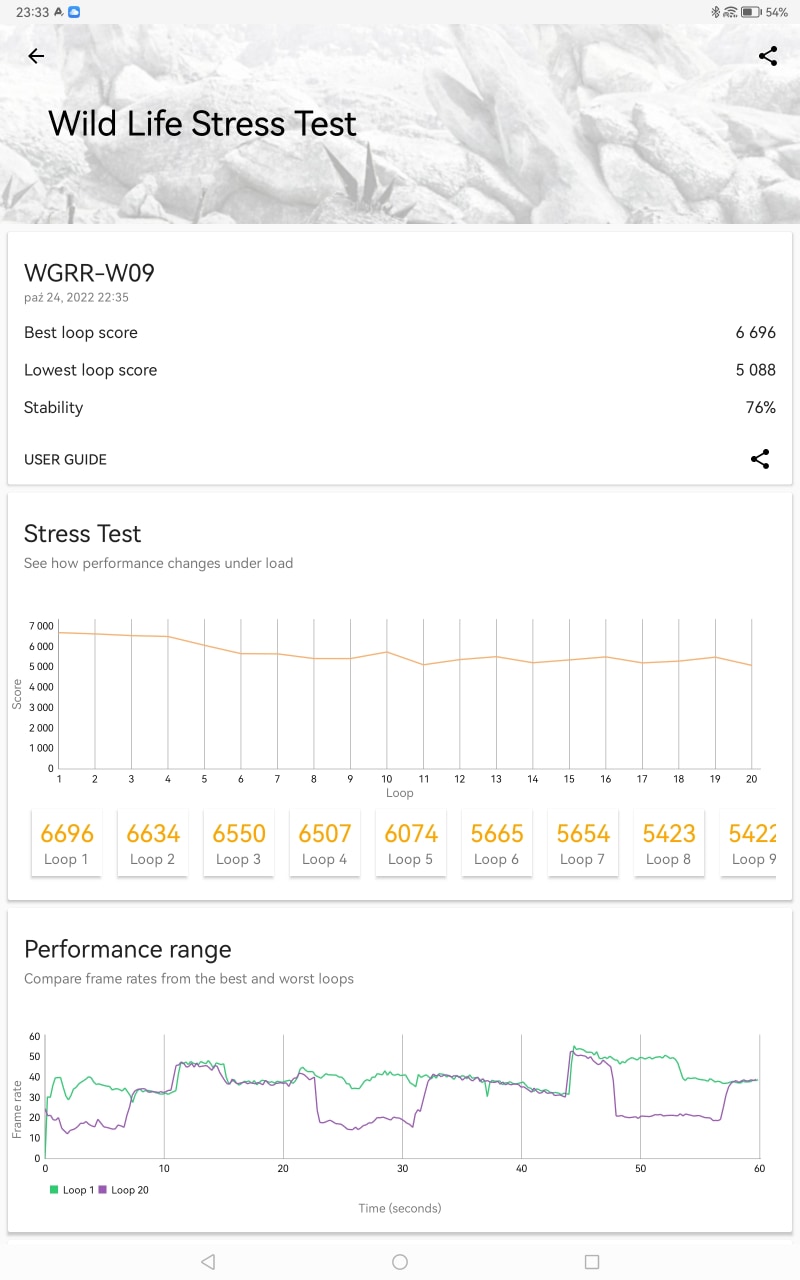The width and height of the screenshot is (800, 1280).
Task: Select the Loop 7 score card
Action: point(583,843)
